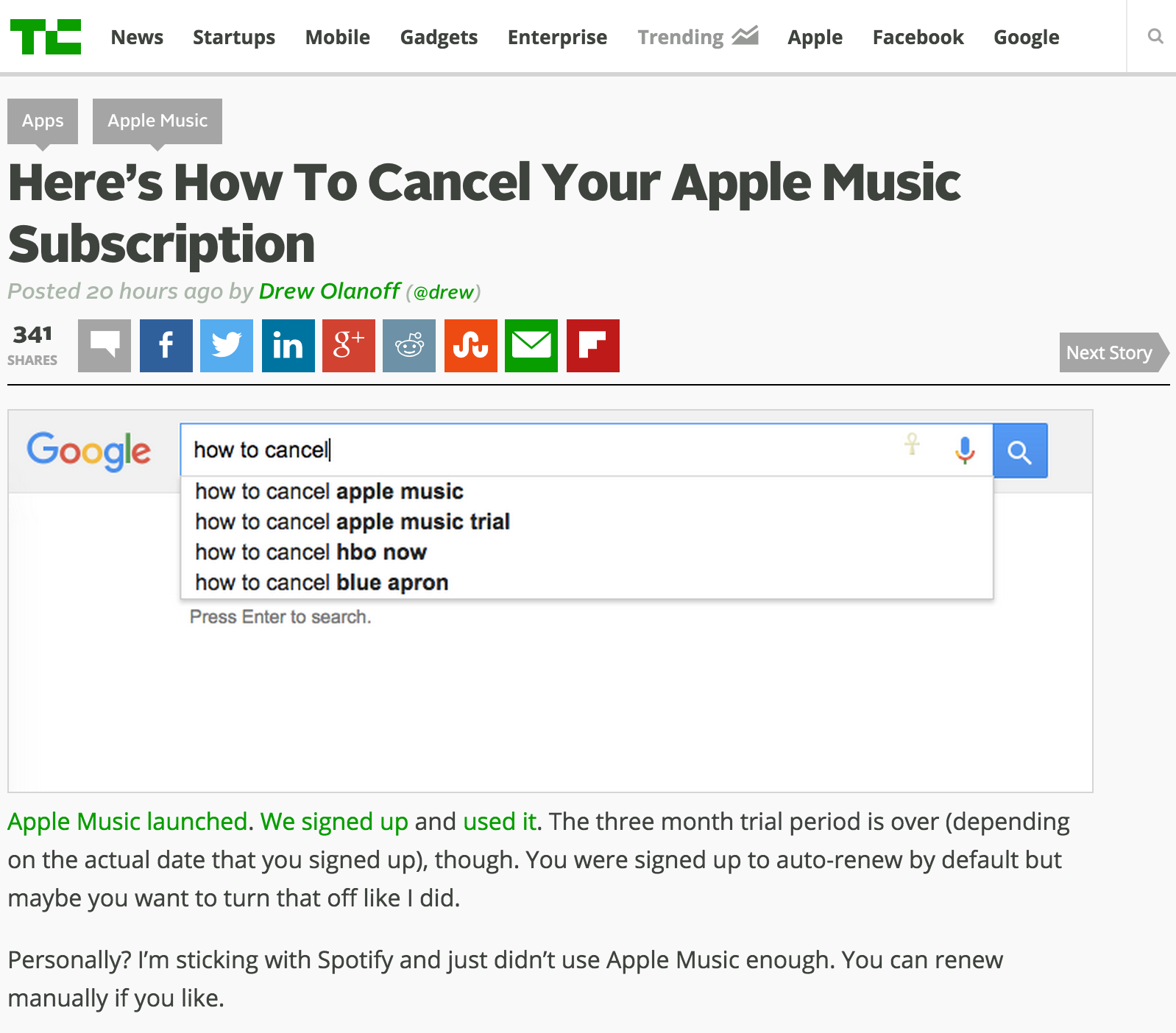The width and height of the screenshot is (1176, 1033).
Task: Share article on Twitter
Action: (x=227, y=345)
